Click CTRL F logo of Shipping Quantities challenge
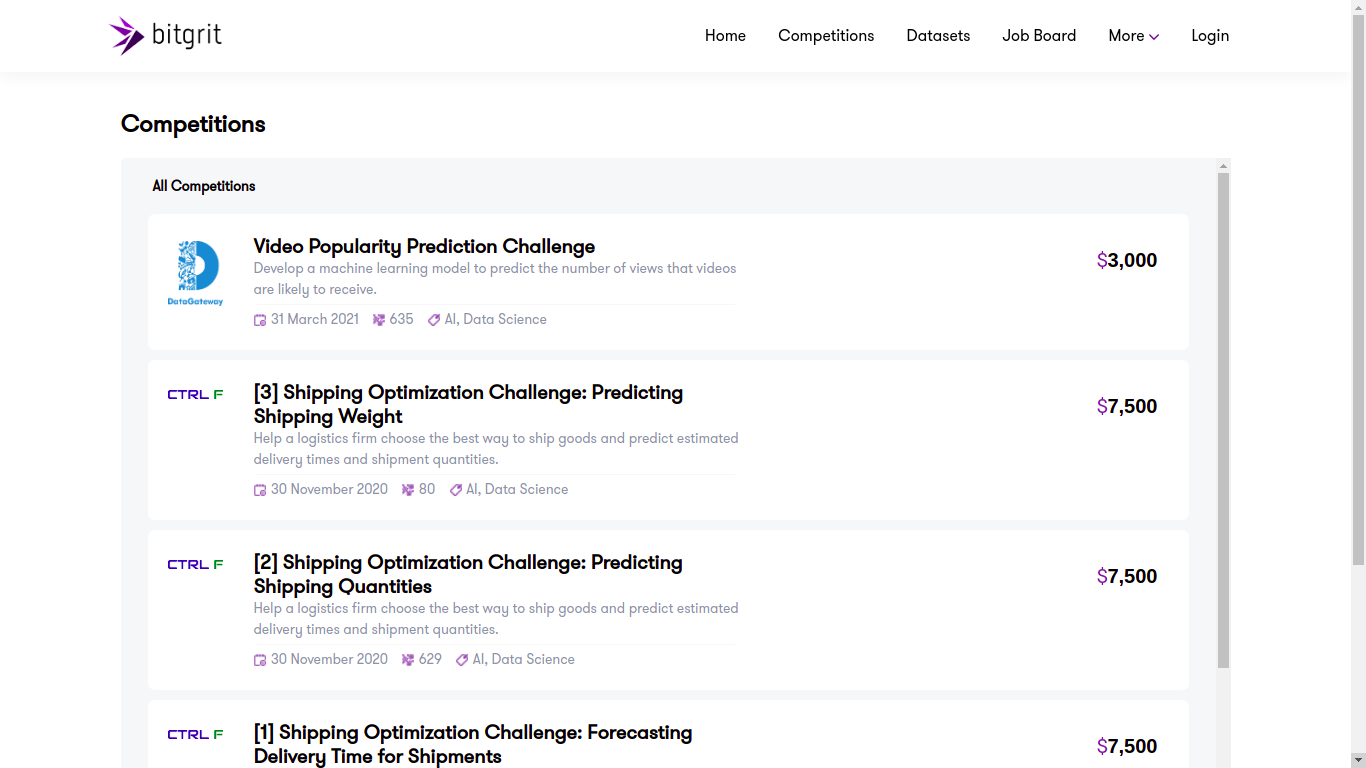Viewport: 1366px width, 768px height. (x=195, y=565)
